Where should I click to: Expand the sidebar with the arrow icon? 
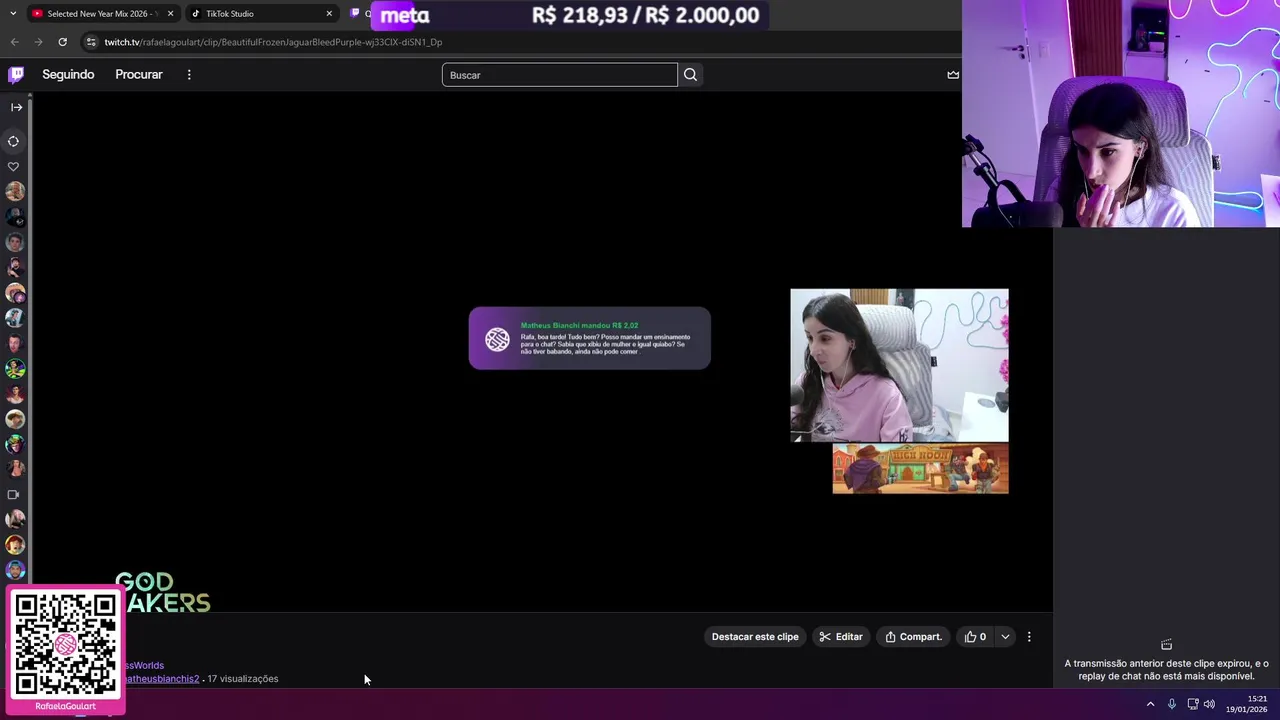[x=16, y=107]
